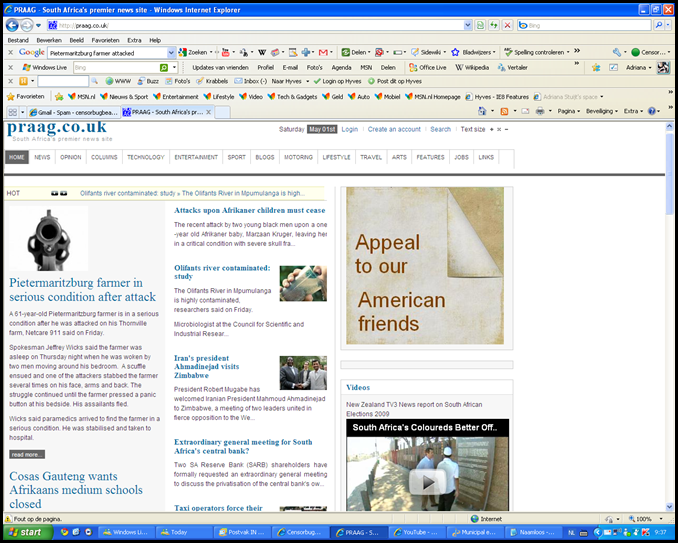Open 'Cosas Gauteng wants Afrikaans medium schools closed' headline
The height and width of the screenshot is (543, 678).
point(76,490)
